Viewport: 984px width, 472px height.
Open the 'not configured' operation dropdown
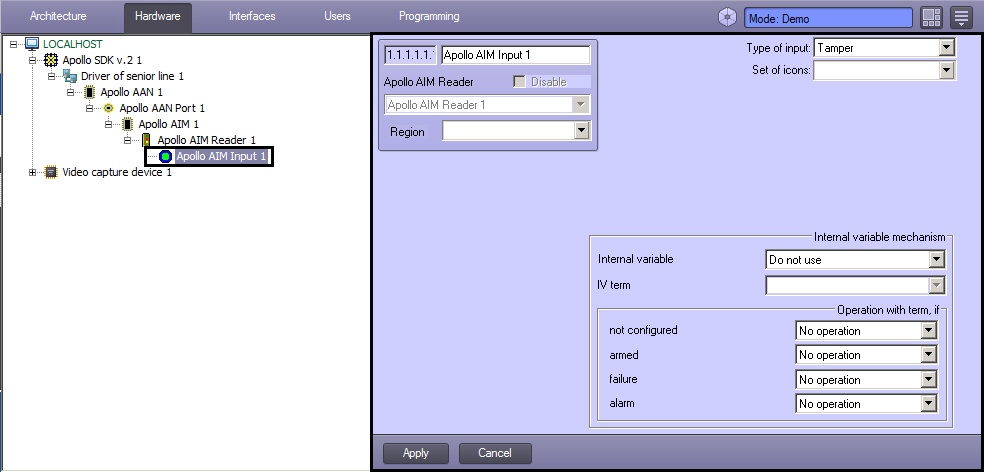click(929, 330)
